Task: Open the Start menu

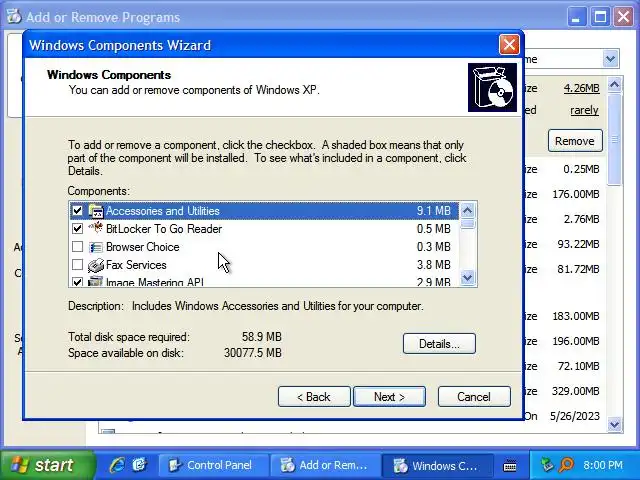Action: pos(46,465)
